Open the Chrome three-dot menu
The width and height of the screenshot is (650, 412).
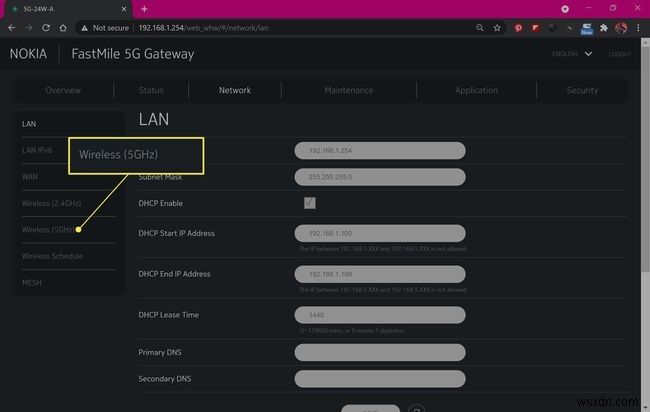coord(638,28)
